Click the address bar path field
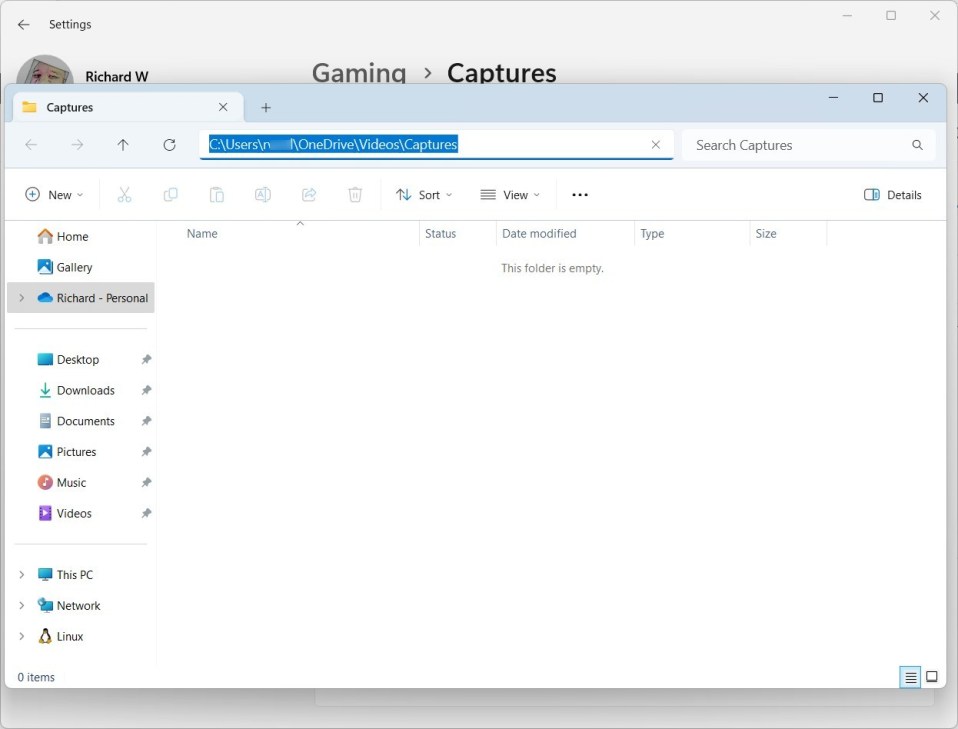The image size is (958, 729). pos(436,145)
